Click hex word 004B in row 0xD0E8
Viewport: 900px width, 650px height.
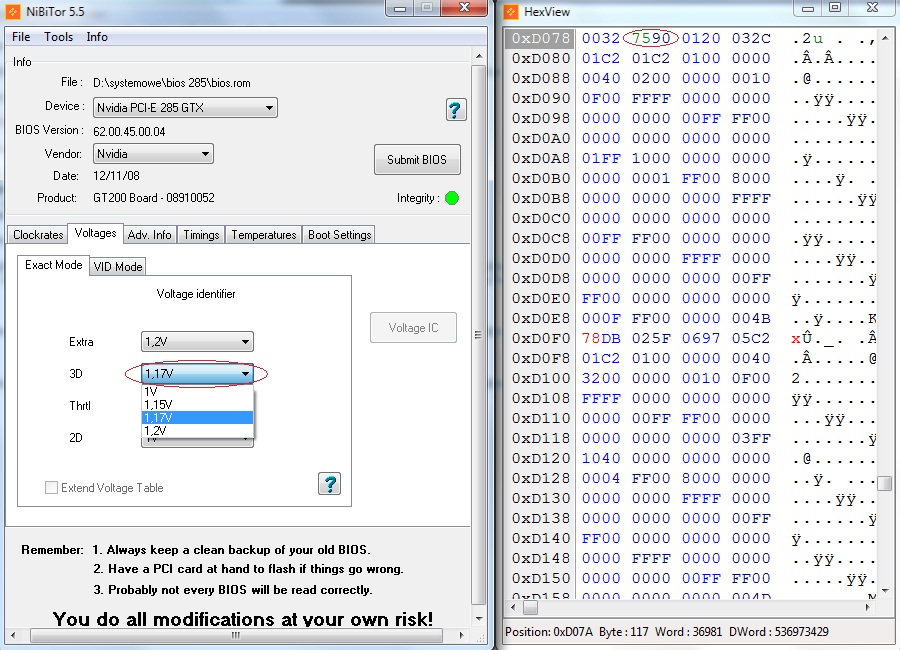[751, 318]
